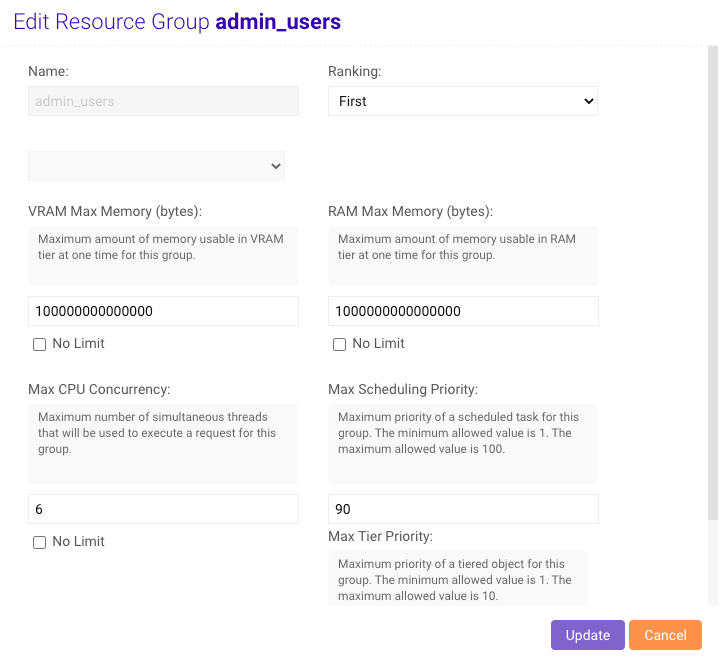Enable No Limit for VRAM Max Memory
Screen dimensions: 723x662
(x=40, y=344)
